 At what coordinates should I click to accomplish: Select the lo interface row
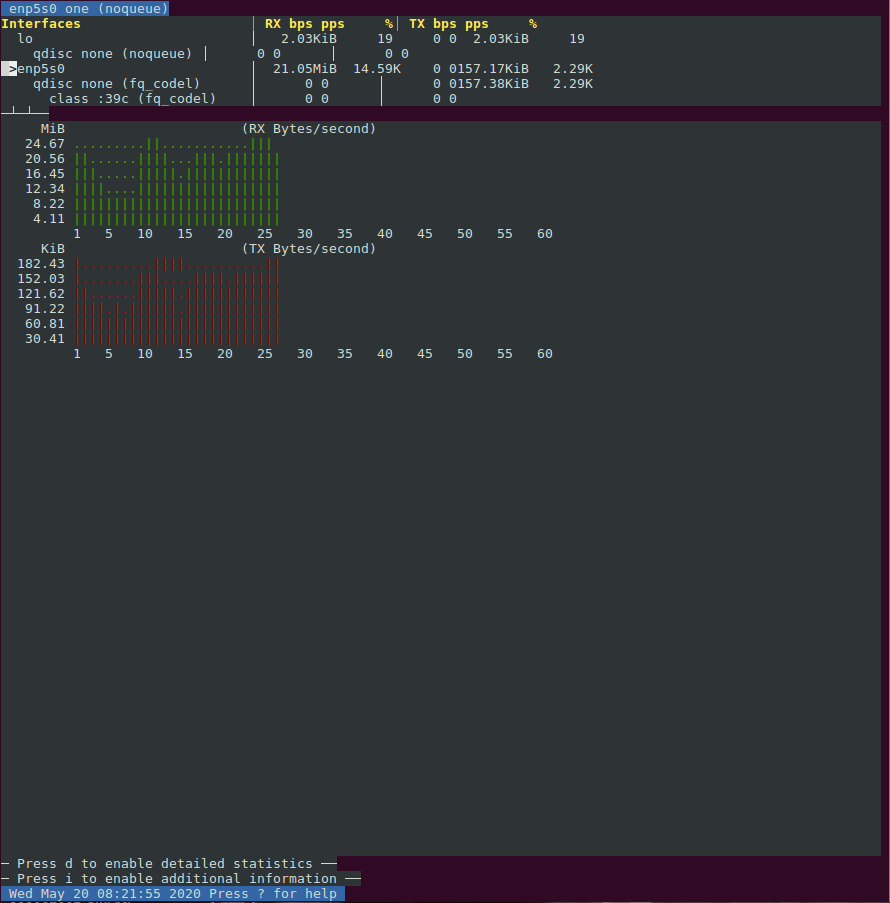pyautogui.click(x=25, y=39)
